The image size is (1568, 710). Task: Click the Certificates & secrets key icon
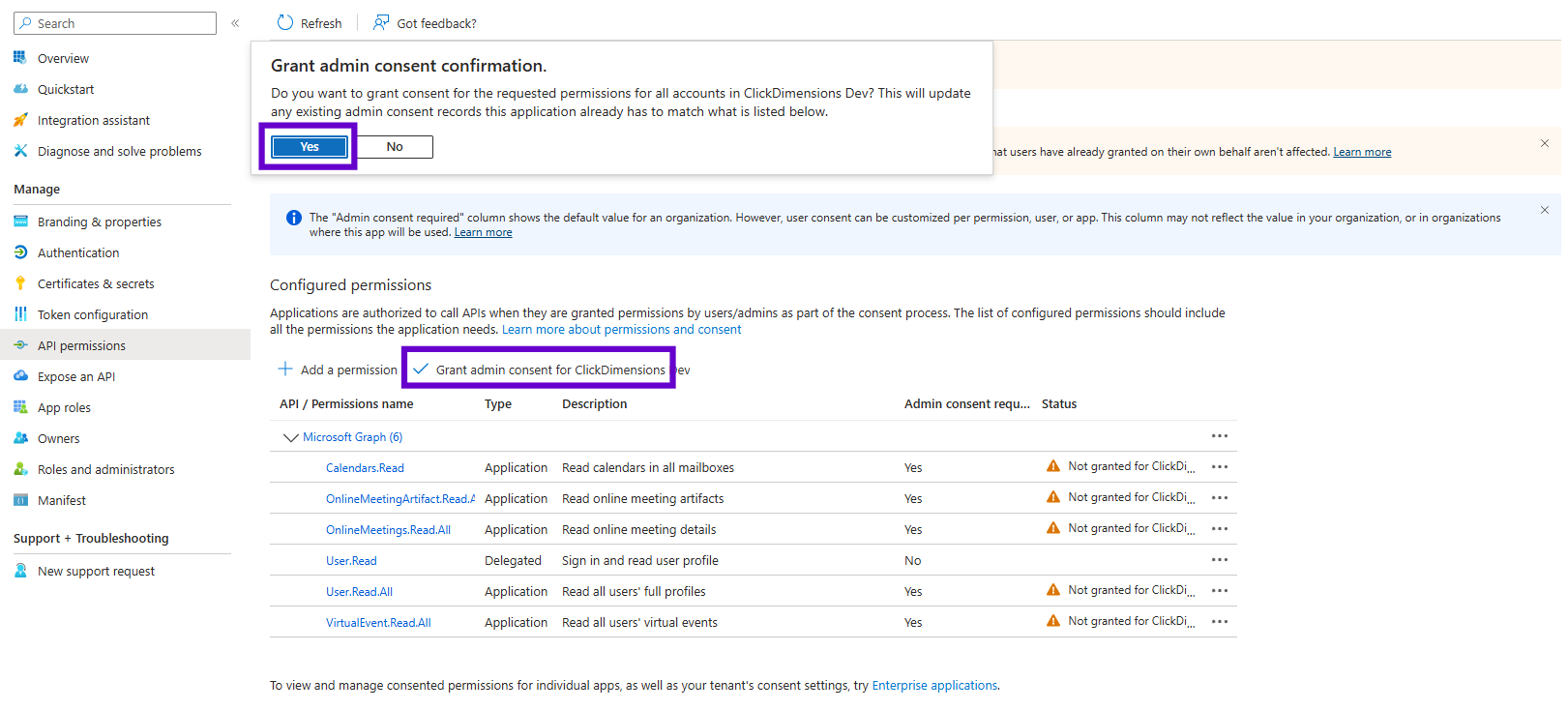pyautogui.click(x=20, y=283)
